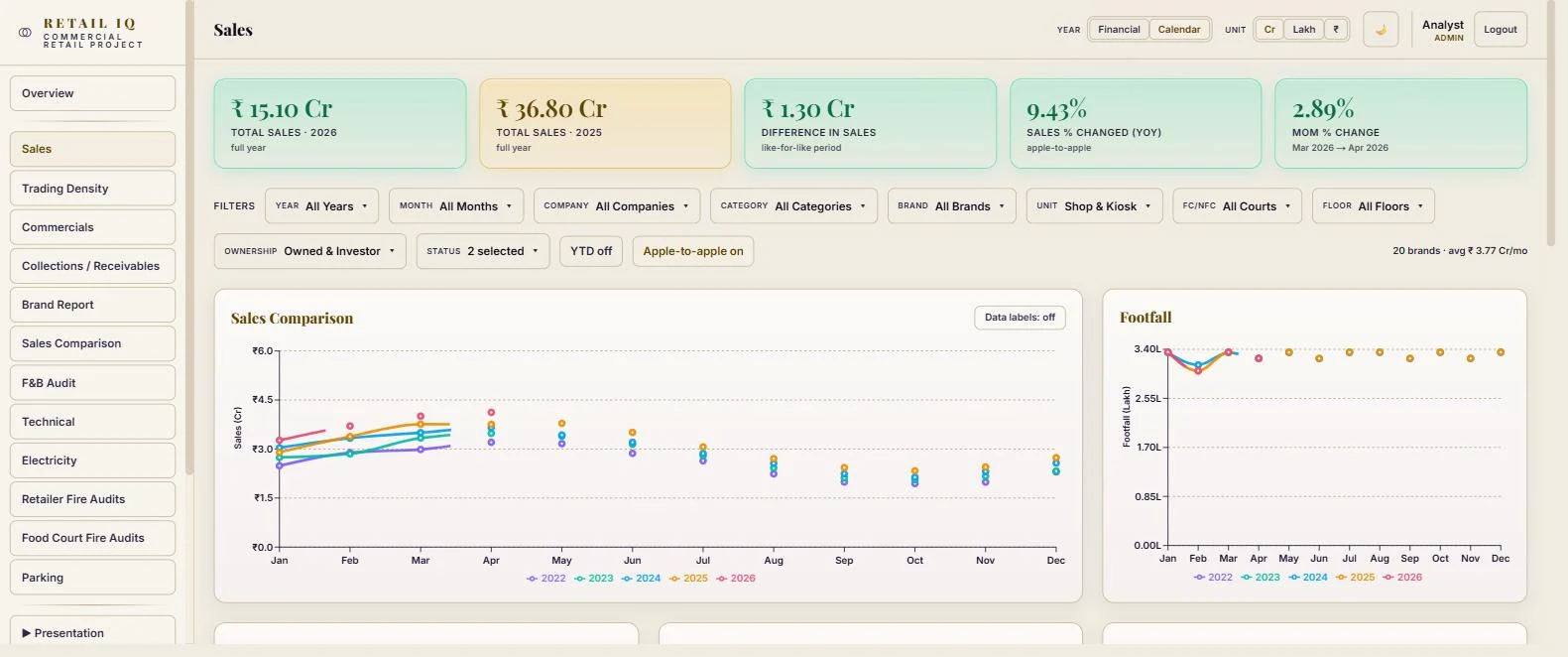1568x657 pixels.
Task: Go to Technical page
Action: pyautogui.click(x=92, y=422)
